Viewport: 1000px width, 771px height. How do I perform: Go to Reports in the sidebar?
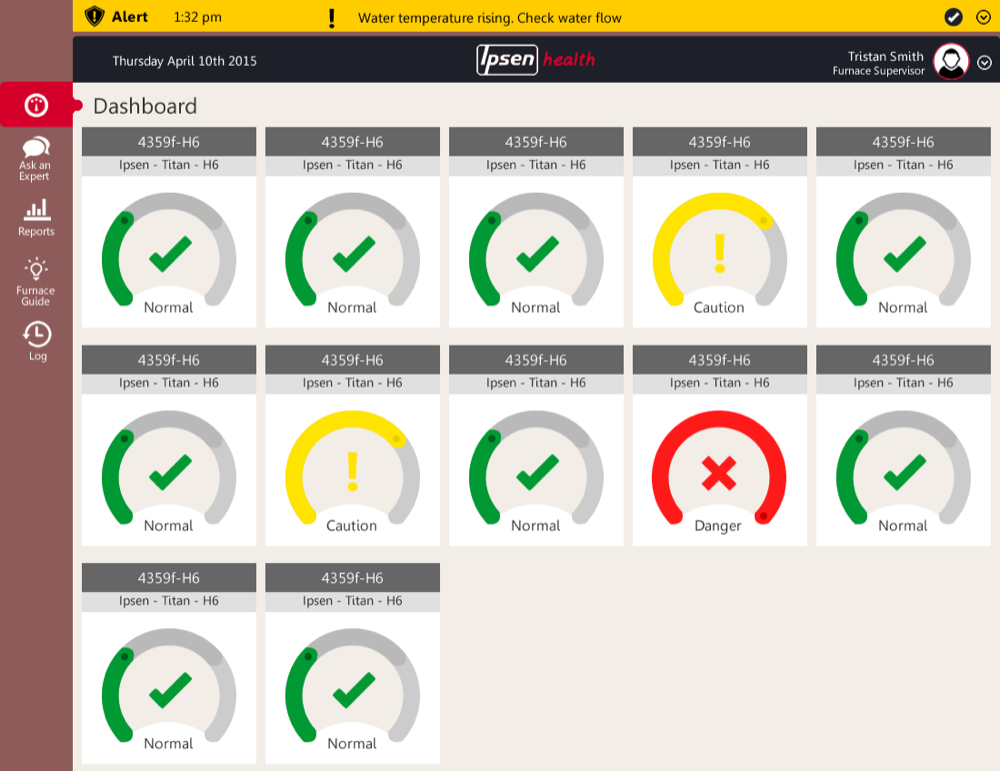coord(36,217)
